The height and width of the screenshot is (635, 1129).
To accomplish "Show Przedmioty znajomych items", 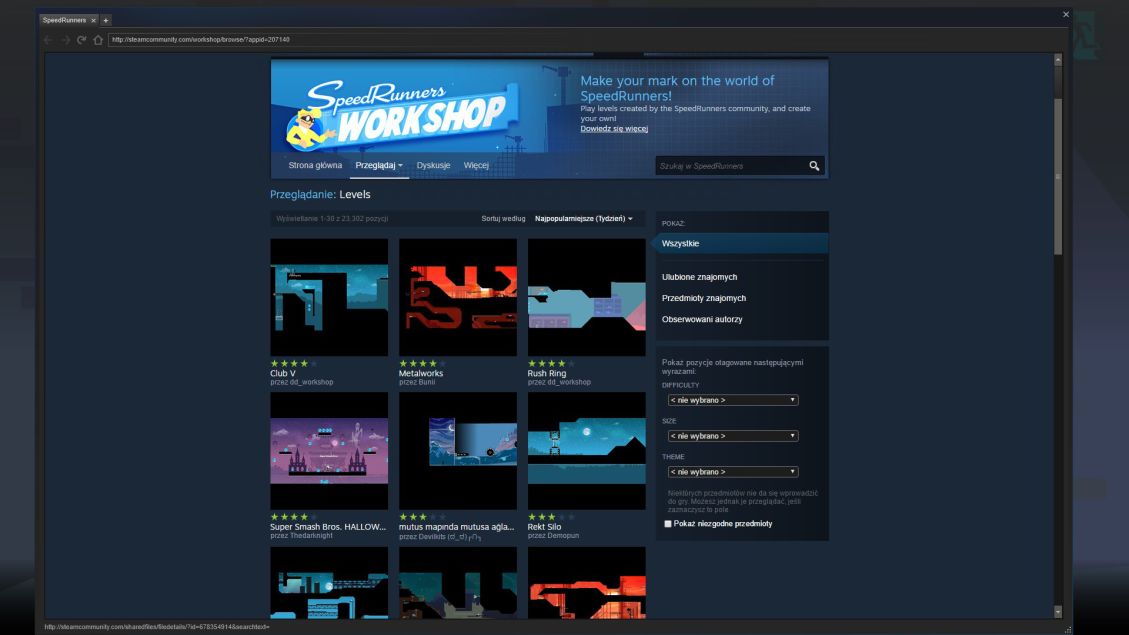I will [x=703, y=297].
